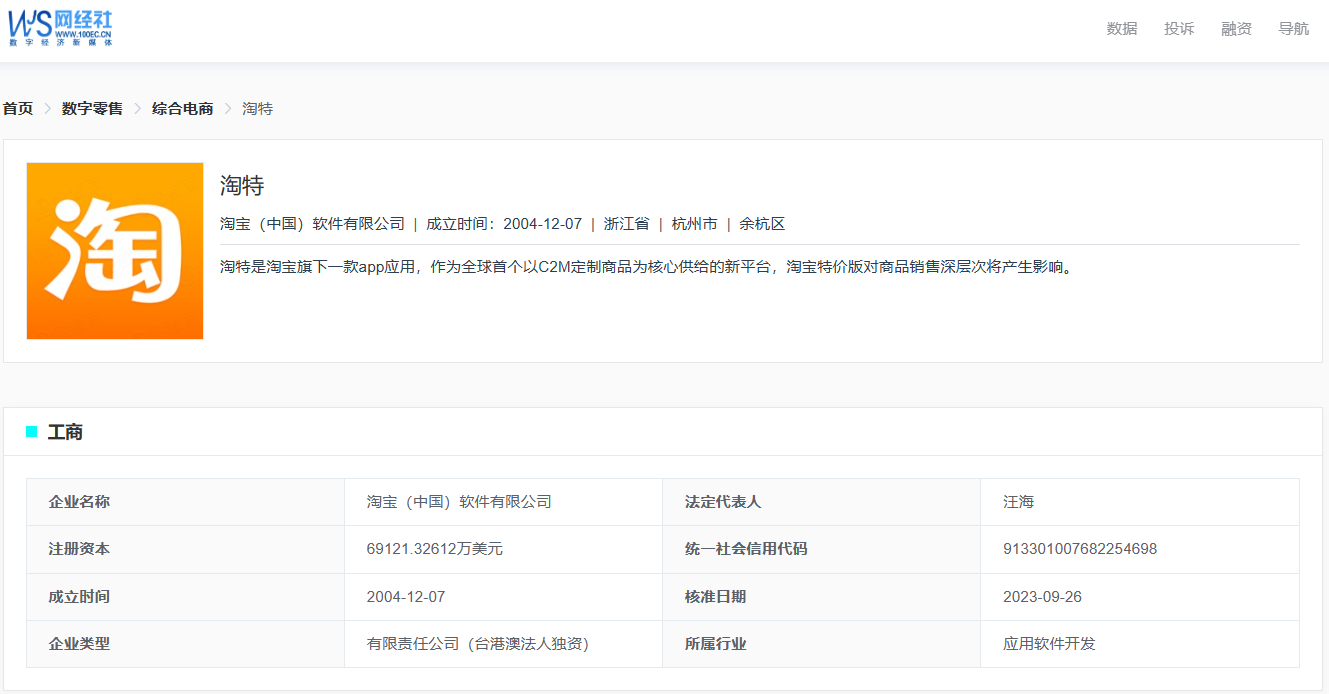Select the 汪海 cell
This screenshot has height=694, width=1329.
(x=1140, y=502)
